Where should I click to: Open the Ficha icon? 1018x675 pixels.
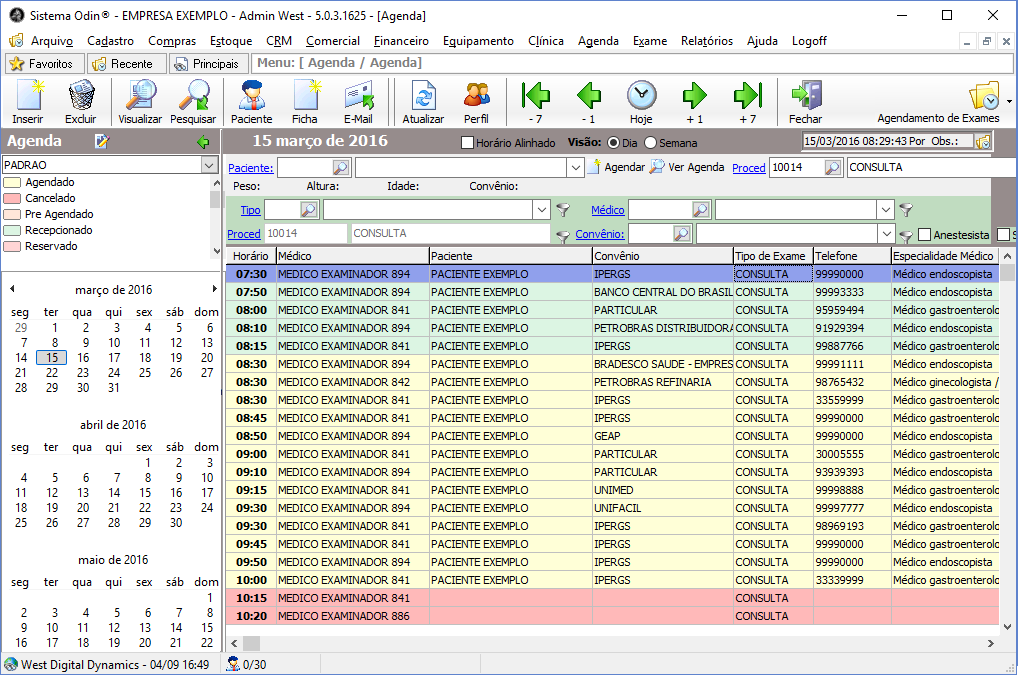305,96
